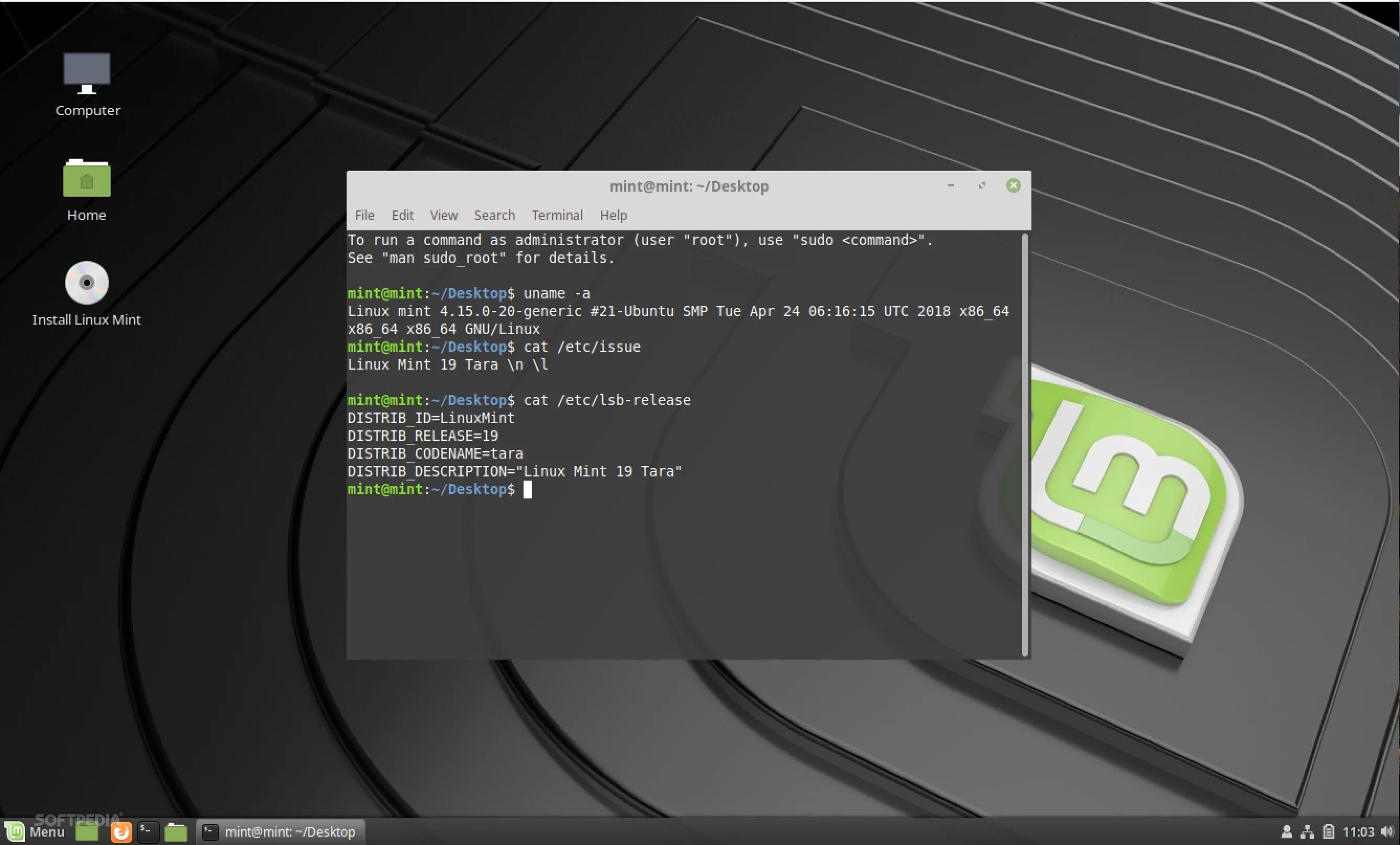Open the terminal Help menu

pyautogui.click(x=613, y=215)
